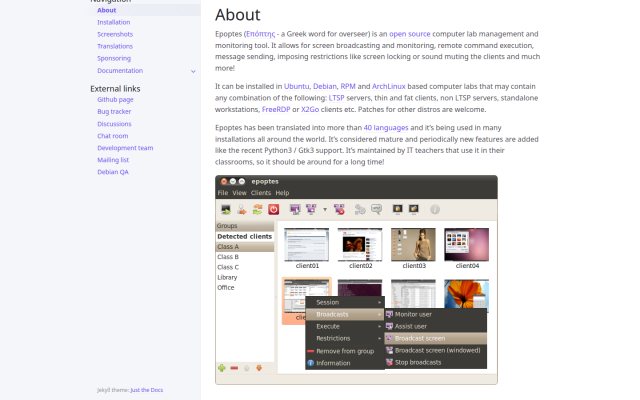Open the View menu in epoptes
Screen dimensions: 640x400
pyautogui.click(x=239, y=193)
